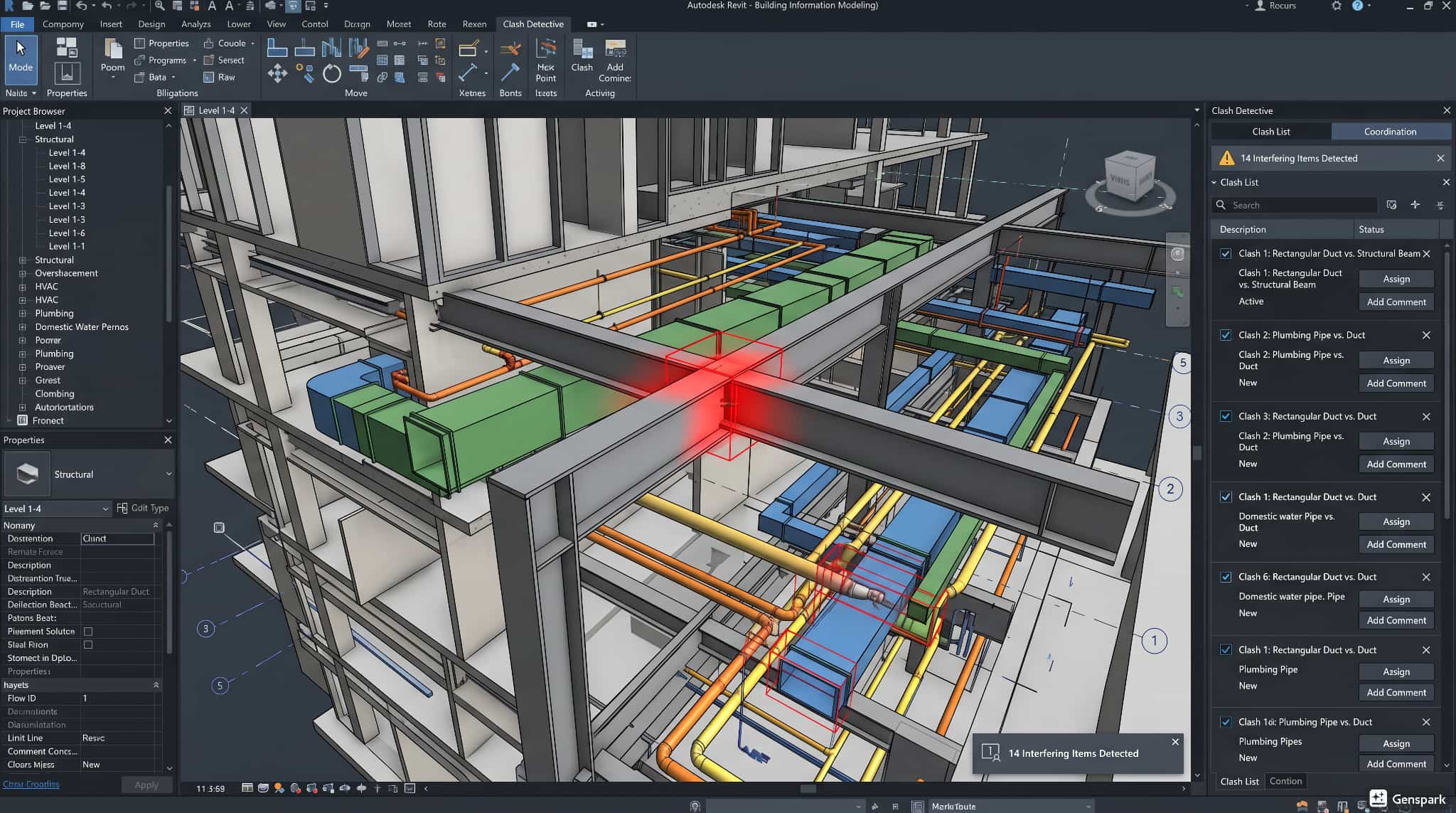The height and width of the screenshot is (813, 1456).
Task: Open the Structural type selector dropdown
Action: [x=168, y=474]
